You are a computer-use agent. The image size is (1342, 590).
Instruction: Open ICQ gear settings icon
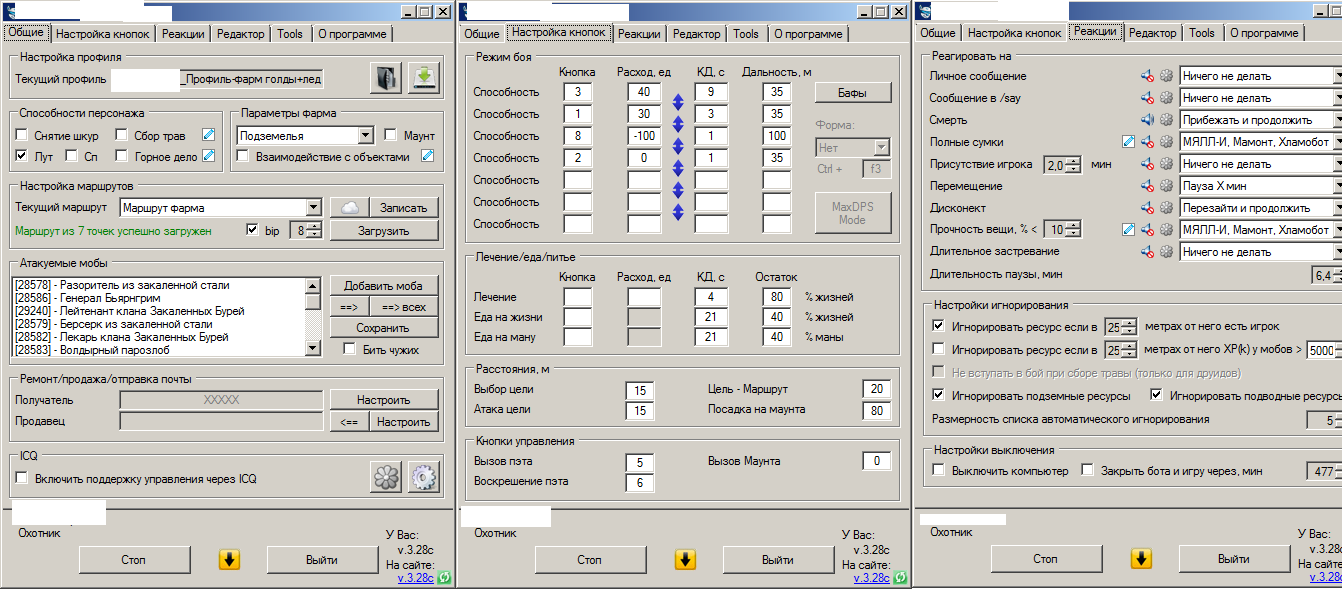click(x=424, y=478)
